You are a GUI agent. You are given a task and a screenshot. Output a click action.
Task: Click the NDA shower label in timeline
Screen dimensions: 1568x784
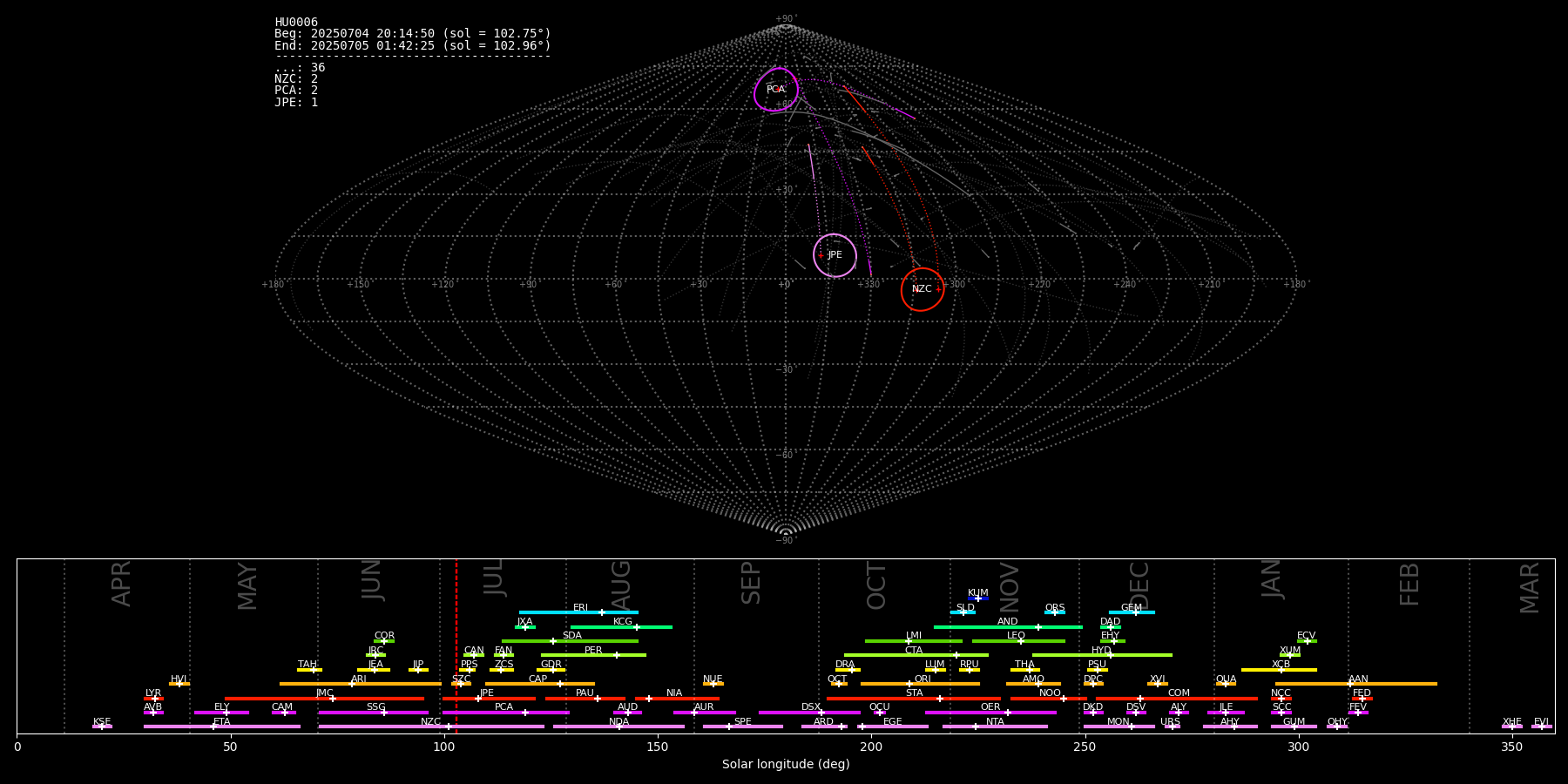coord(619,722)
